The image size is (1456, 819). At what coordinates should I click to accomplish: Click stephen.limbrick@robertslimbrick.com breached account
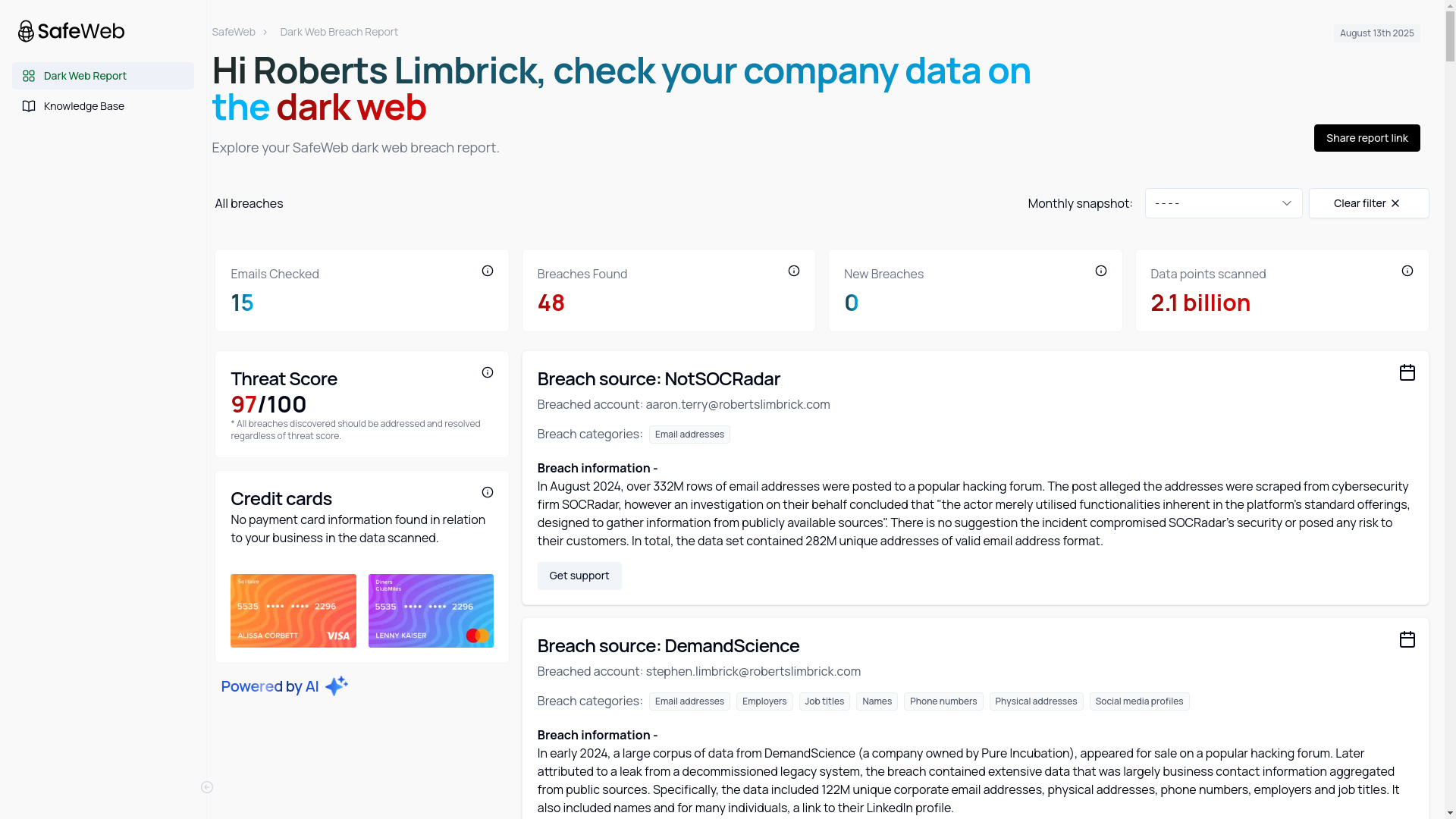click(753, 671)
